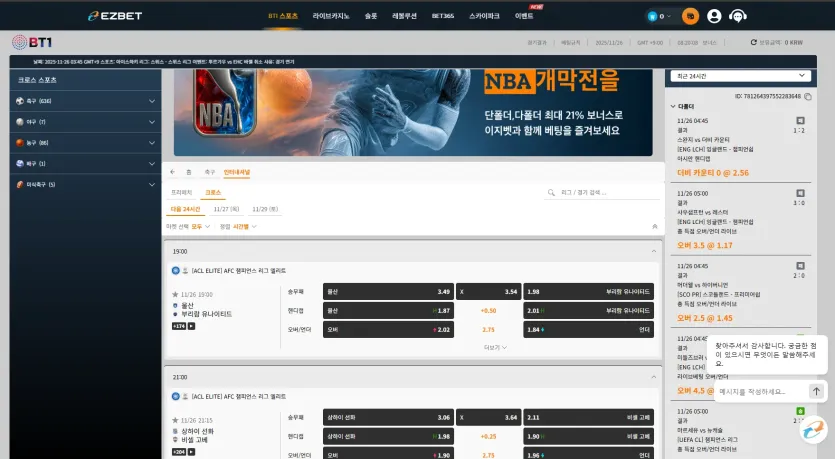
Task: Click the American football icon in sidebar
Action: (x=20, y=184)
